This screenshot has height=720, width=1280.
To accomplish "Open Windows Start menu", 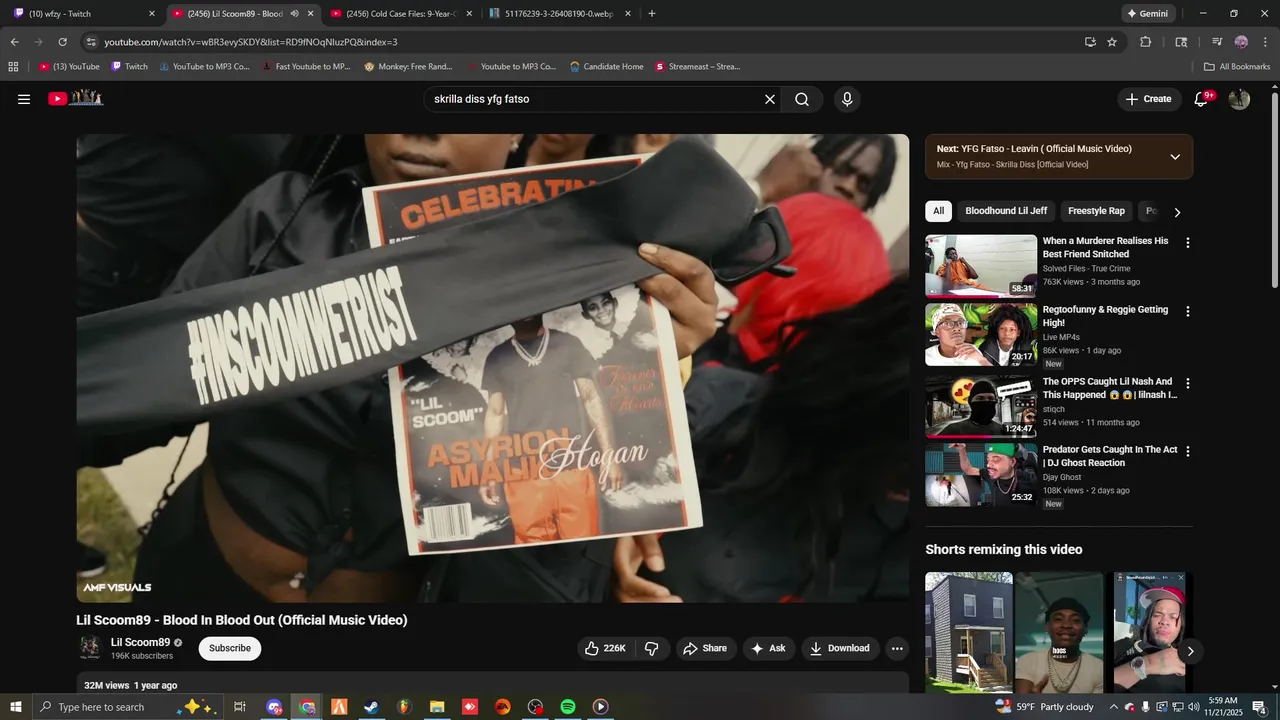I will click(16, 707).
